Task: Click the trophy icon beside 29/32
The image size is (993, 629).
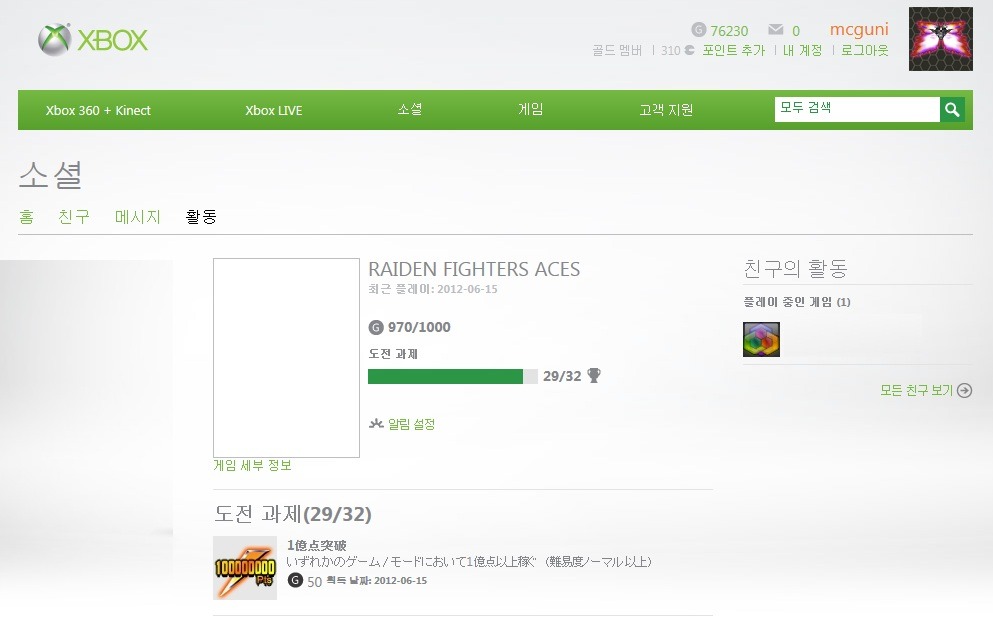Action: click(x=594, y=376)
